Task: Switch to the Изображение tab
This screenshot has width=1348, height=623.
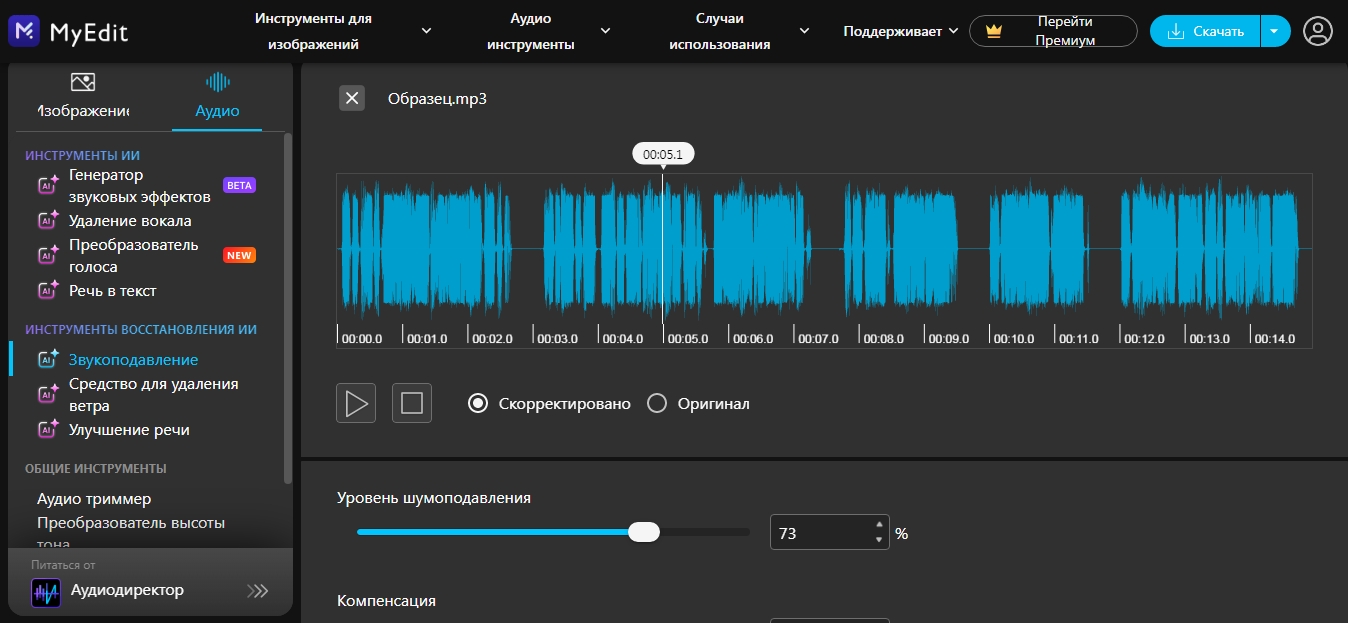Action: pyautogui.click(x=83, y=97)
